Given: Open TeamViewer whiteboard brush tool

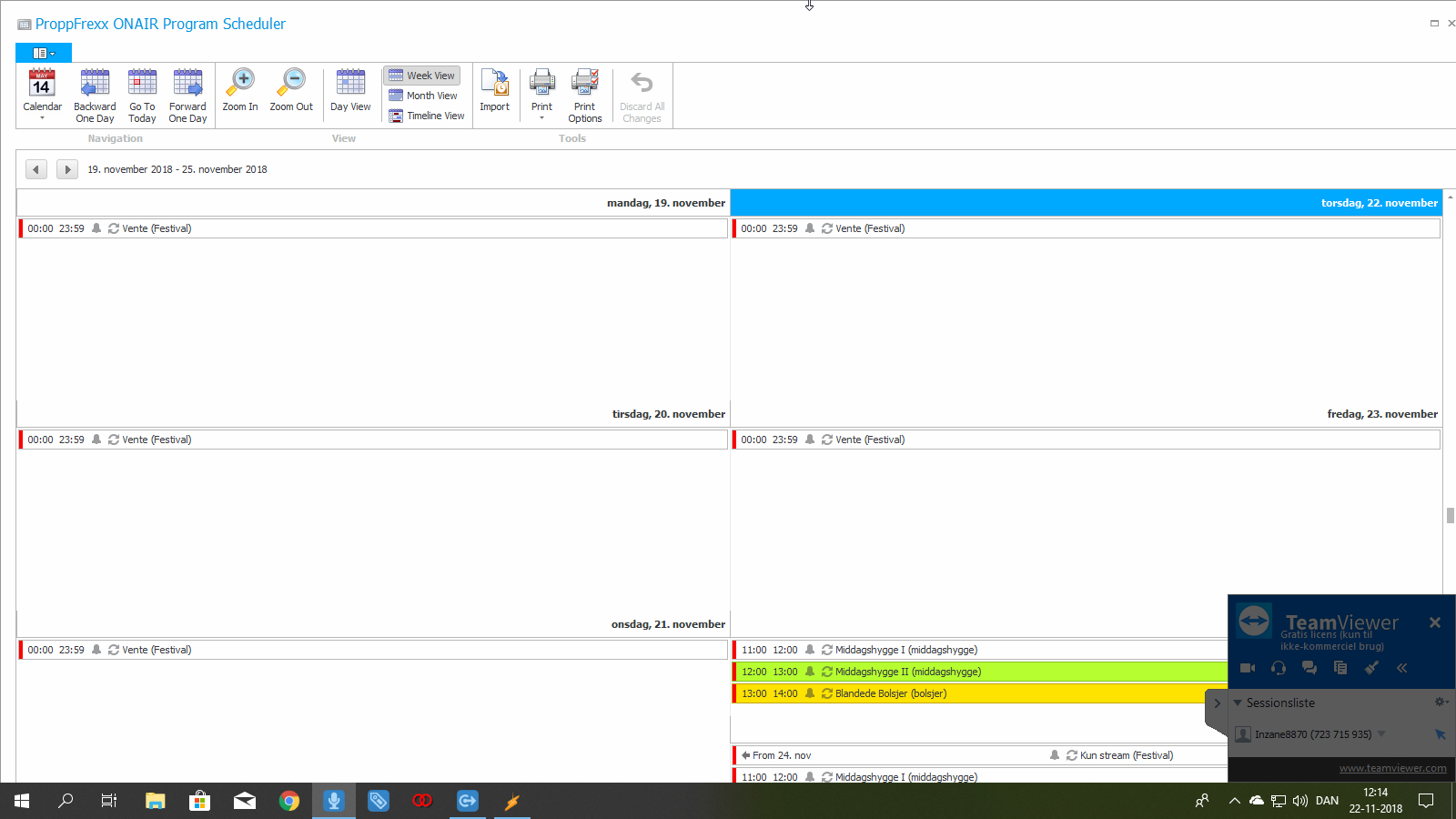Looking at the screenshot, I should pyautogui.click(x=1371, y=668).
